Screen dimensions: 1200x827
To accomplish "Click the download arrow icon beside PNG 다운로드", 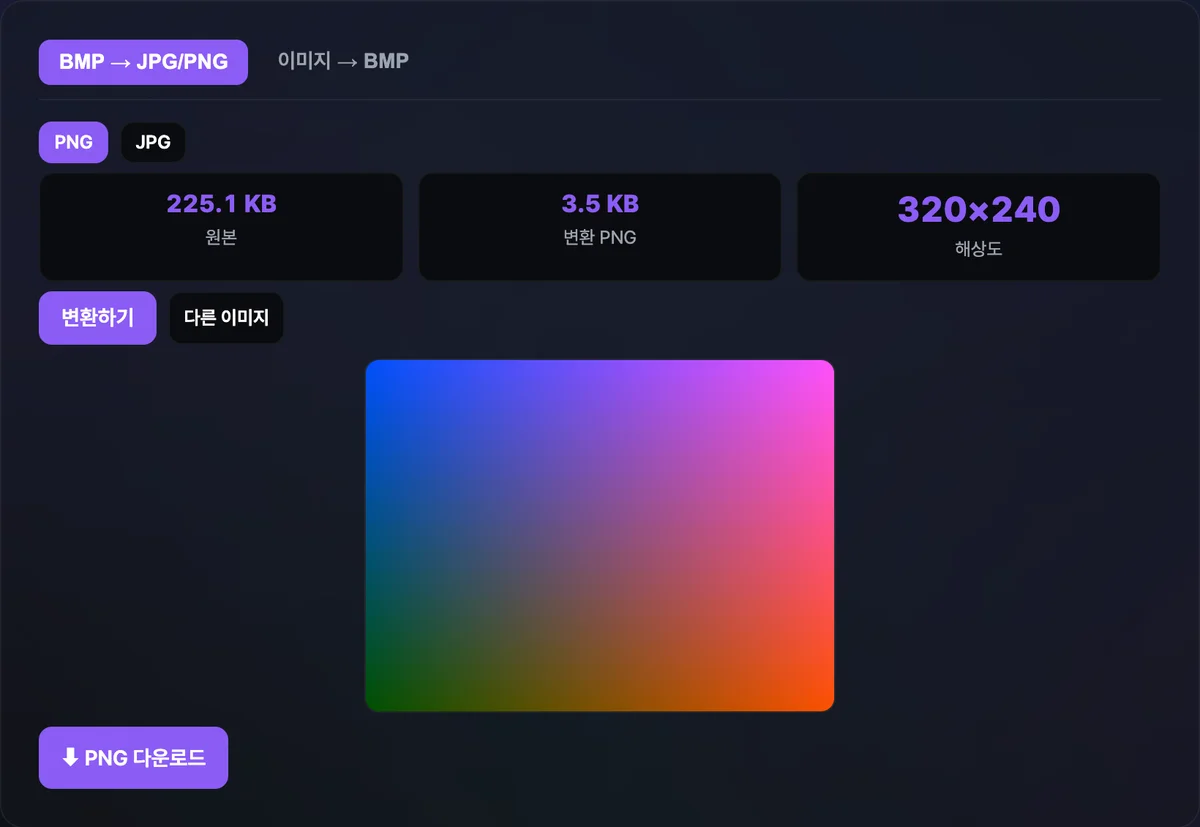I will [70, 758].
